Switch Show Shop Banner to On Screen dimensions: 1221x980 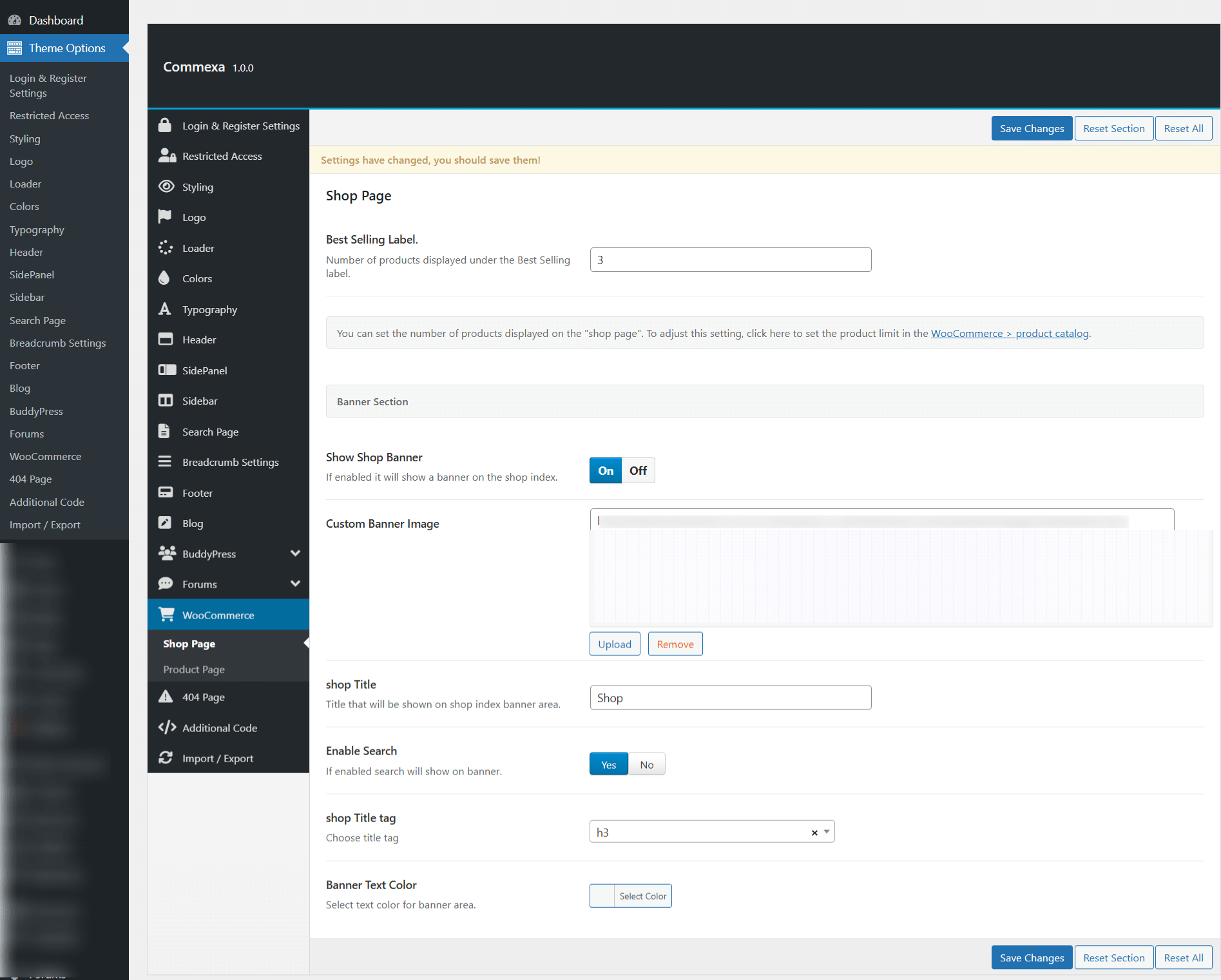point(606,471)
